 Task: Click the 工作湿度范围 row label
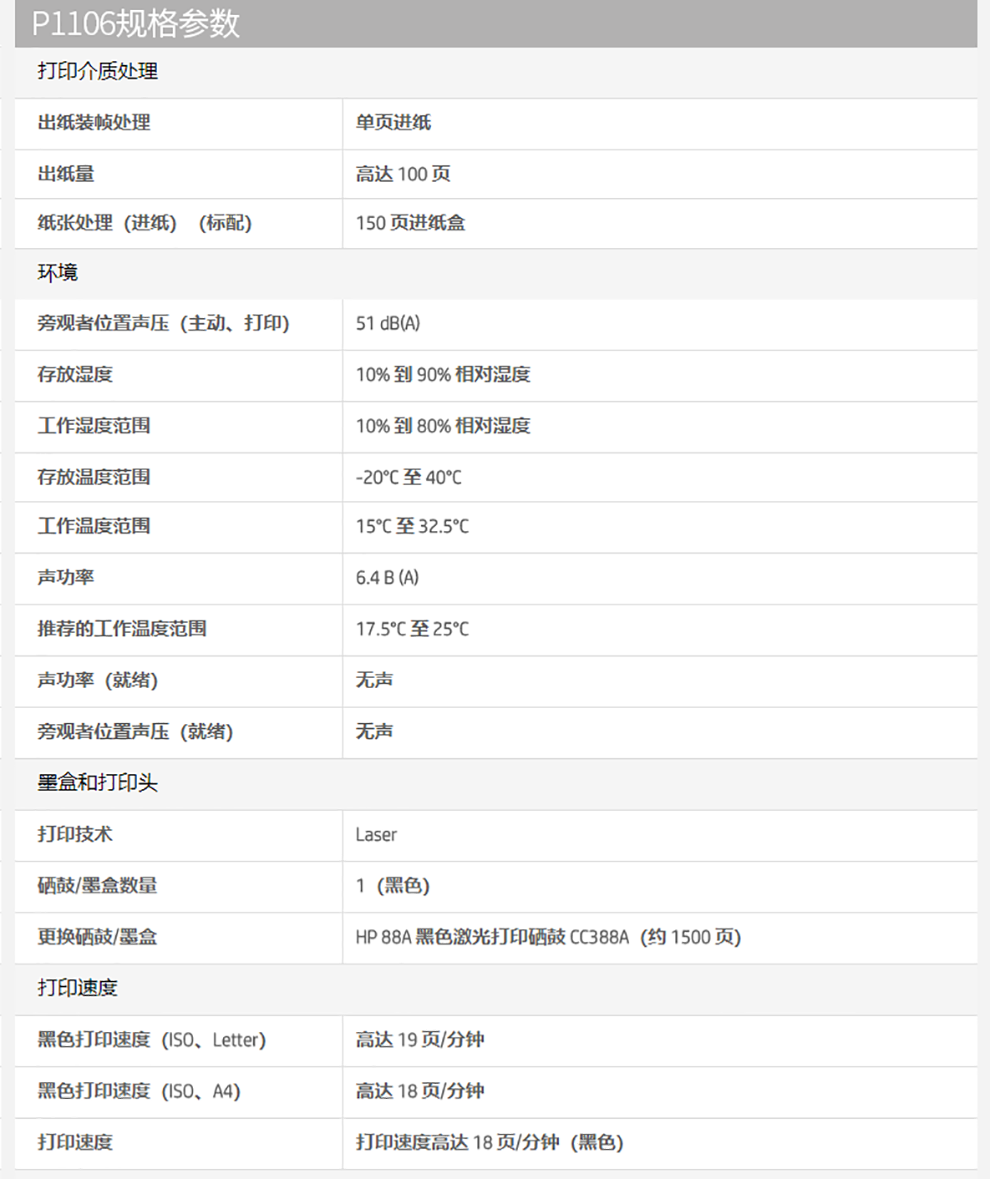click(94, 426)
